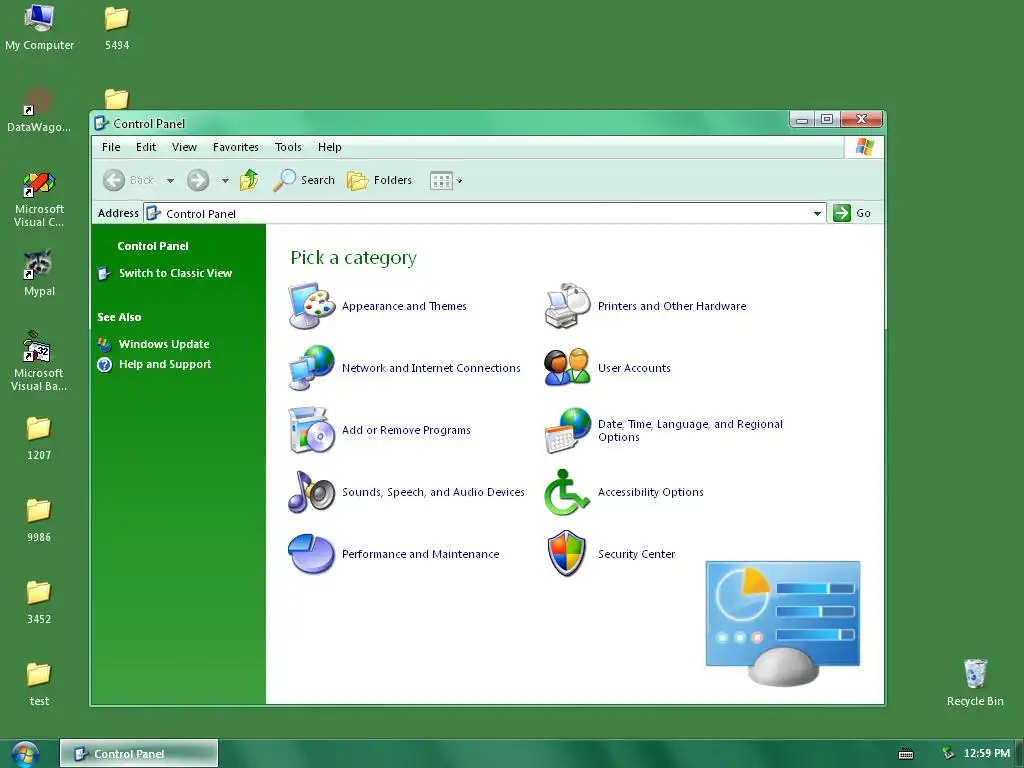1024x768 pixels.
Task: Open Add or Remove Programs disc icon
Action: click(x=312, y=430)
